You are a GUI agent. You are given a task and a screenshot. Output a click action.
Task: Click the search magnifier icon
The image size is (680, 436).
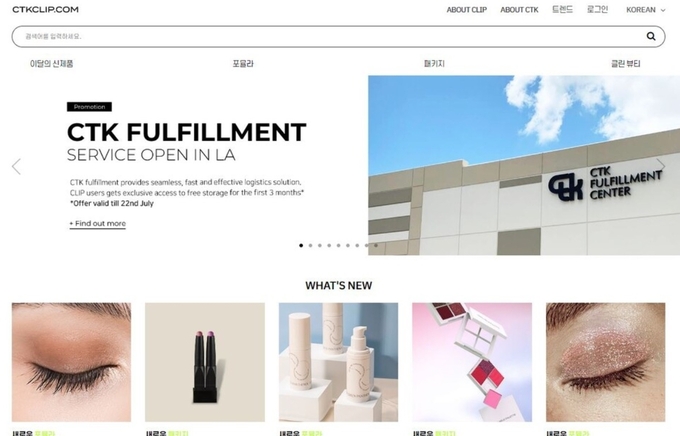point(651,36)
